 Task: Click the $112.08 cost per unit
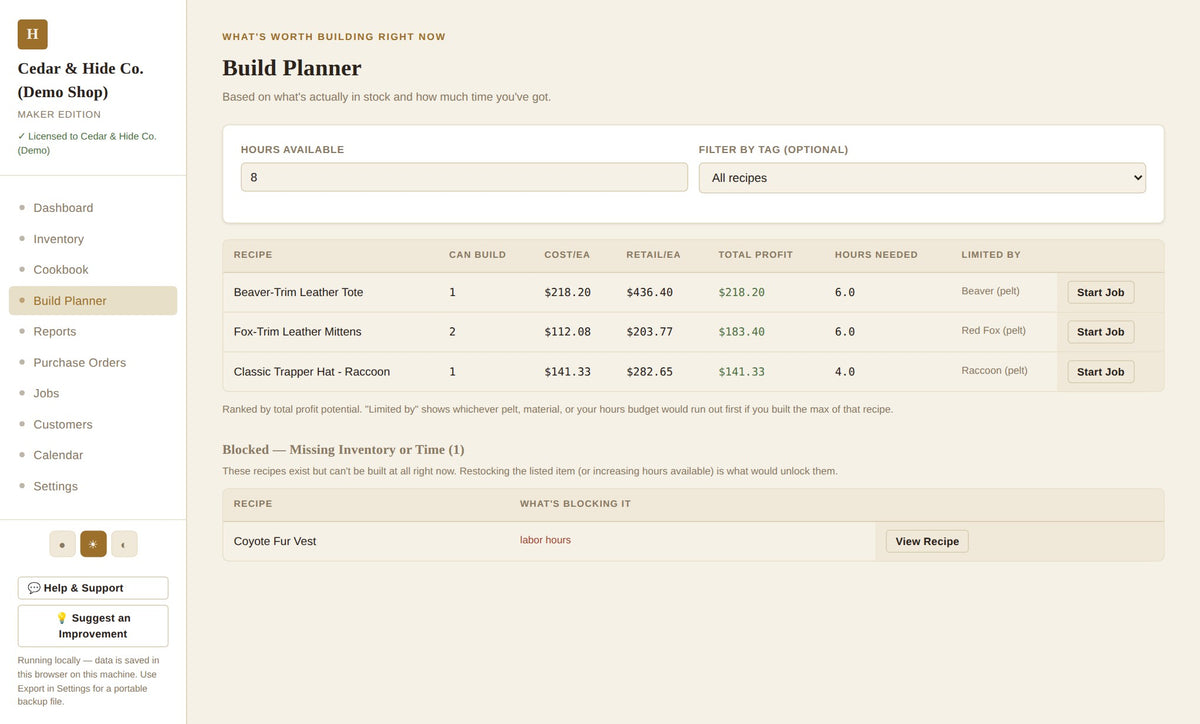[x=567, y=332]
